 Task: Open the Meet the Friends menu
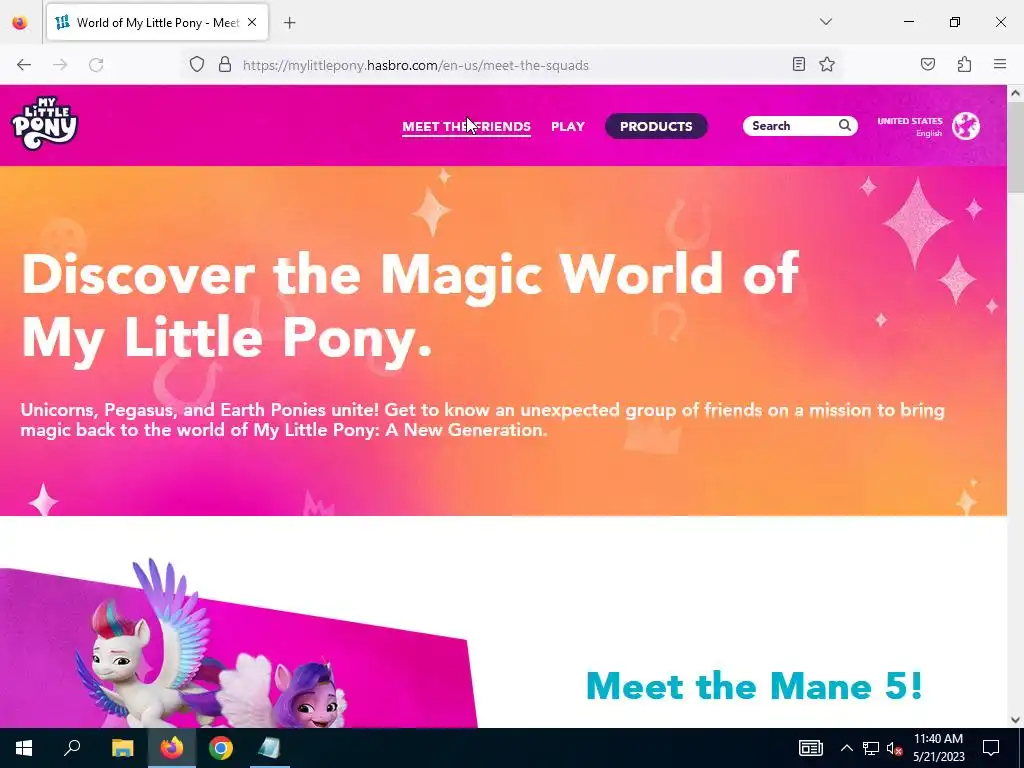coord(466,127)
